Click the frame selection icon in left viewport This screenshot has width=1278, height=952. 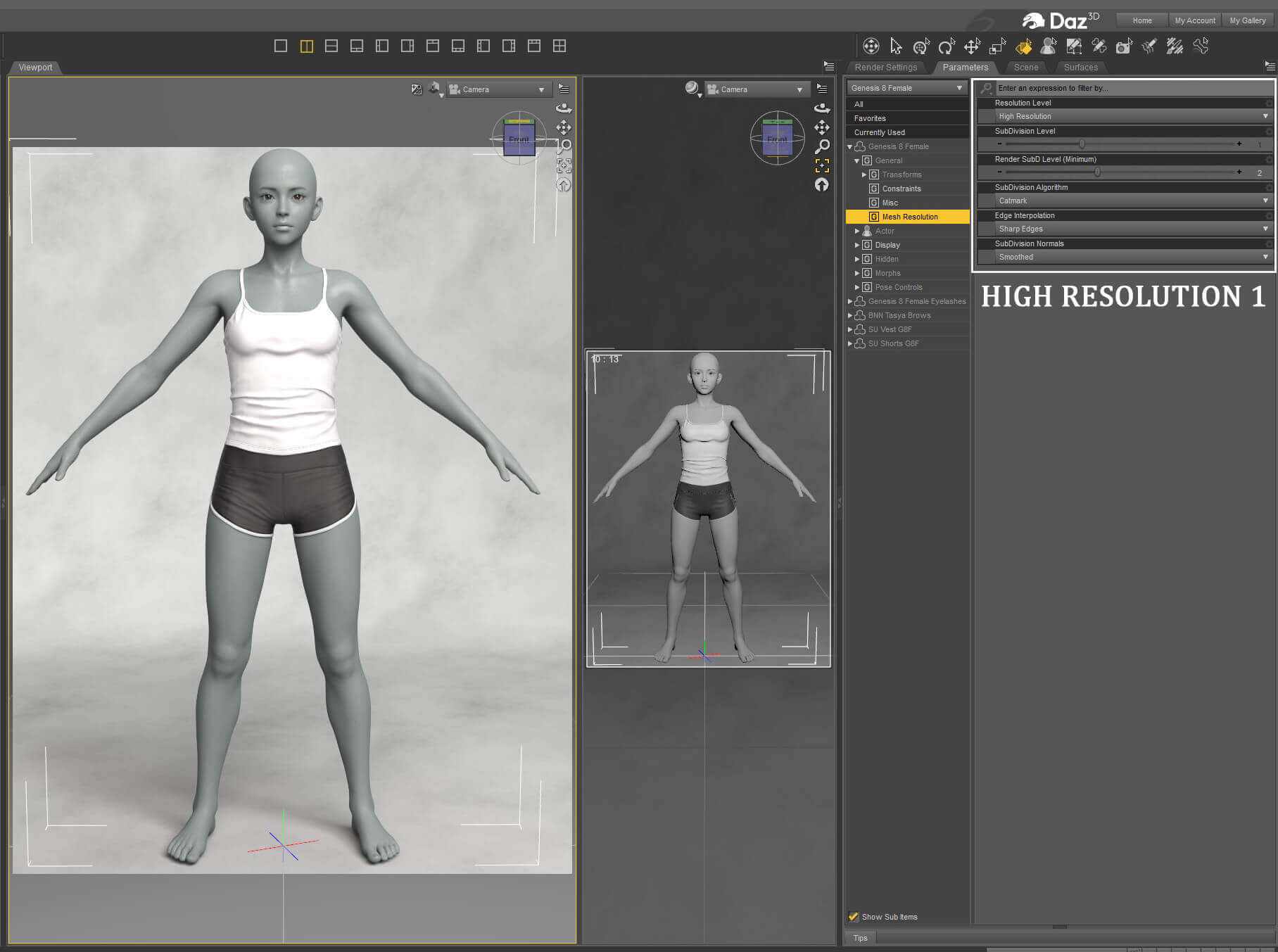pyautogui.click(x=564, y=165)
